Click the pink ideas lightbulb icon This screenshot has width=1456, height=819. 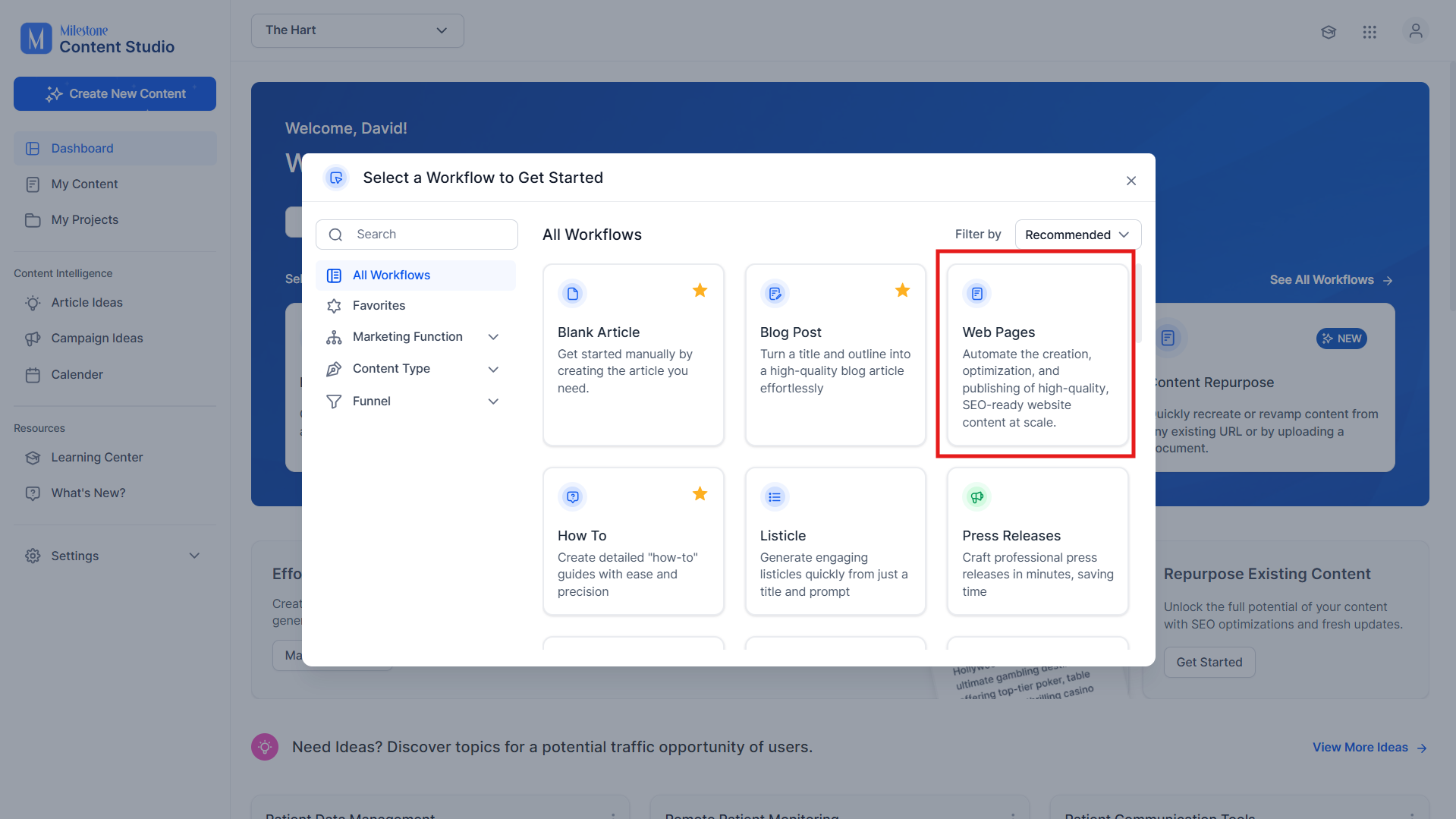[x=265, y=747]
